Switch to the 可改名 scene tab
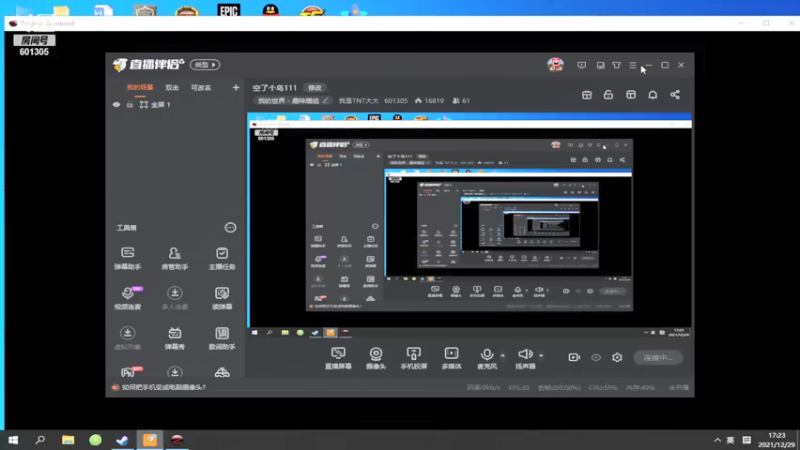The image size is (800, 450). point(201,88)
